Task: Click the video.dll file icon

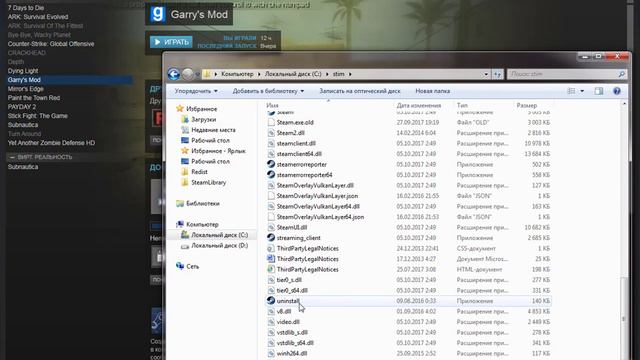Action: coord(271,322)
